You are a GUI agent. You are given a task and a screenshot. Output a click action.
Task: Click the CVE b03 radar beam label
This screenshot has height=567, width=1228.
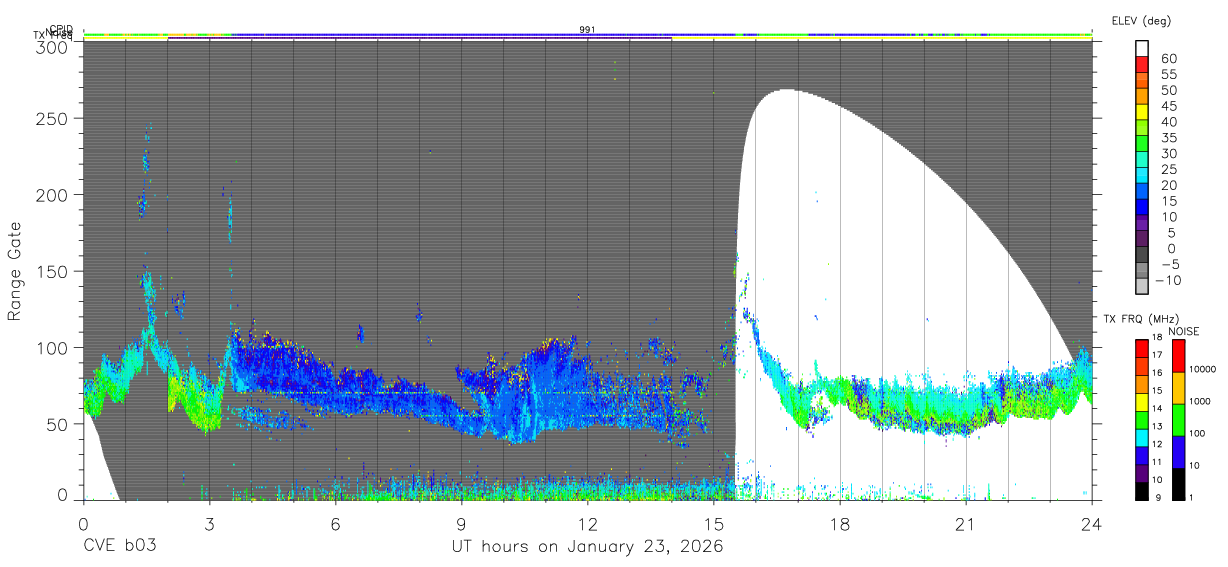119,547
